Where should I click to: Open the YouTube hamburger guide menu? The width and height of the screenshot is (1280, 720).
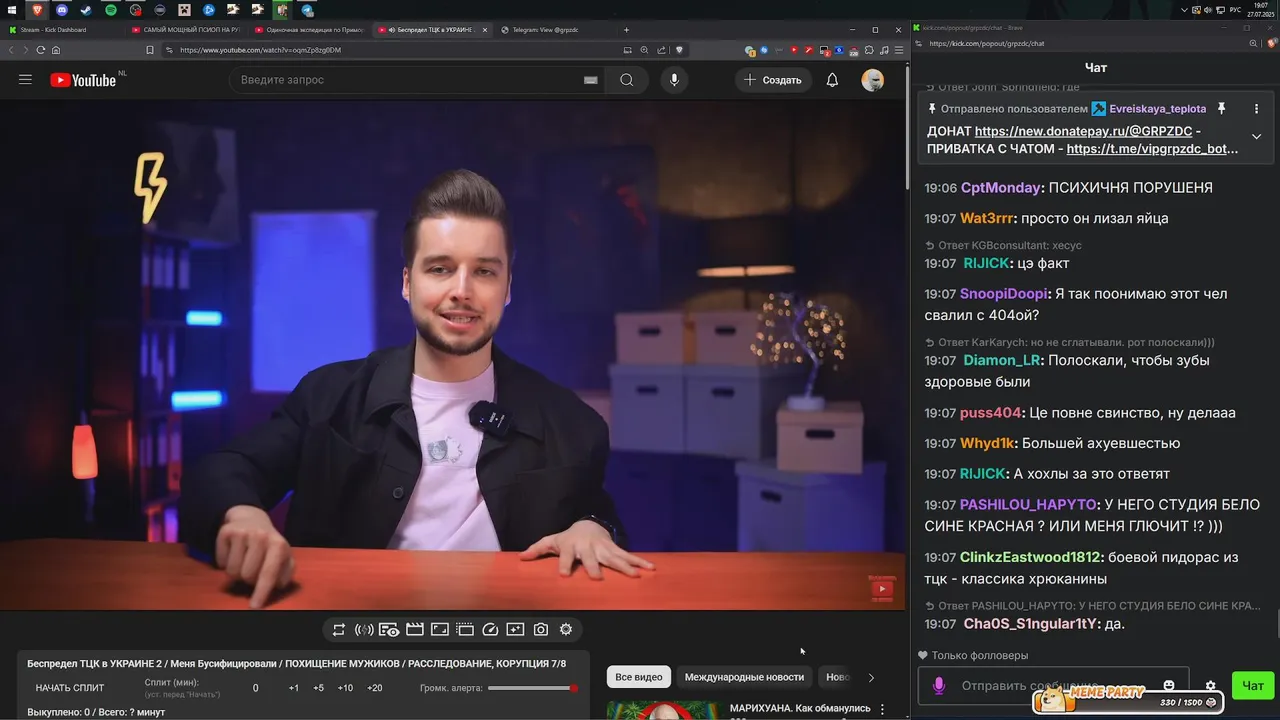25,80
